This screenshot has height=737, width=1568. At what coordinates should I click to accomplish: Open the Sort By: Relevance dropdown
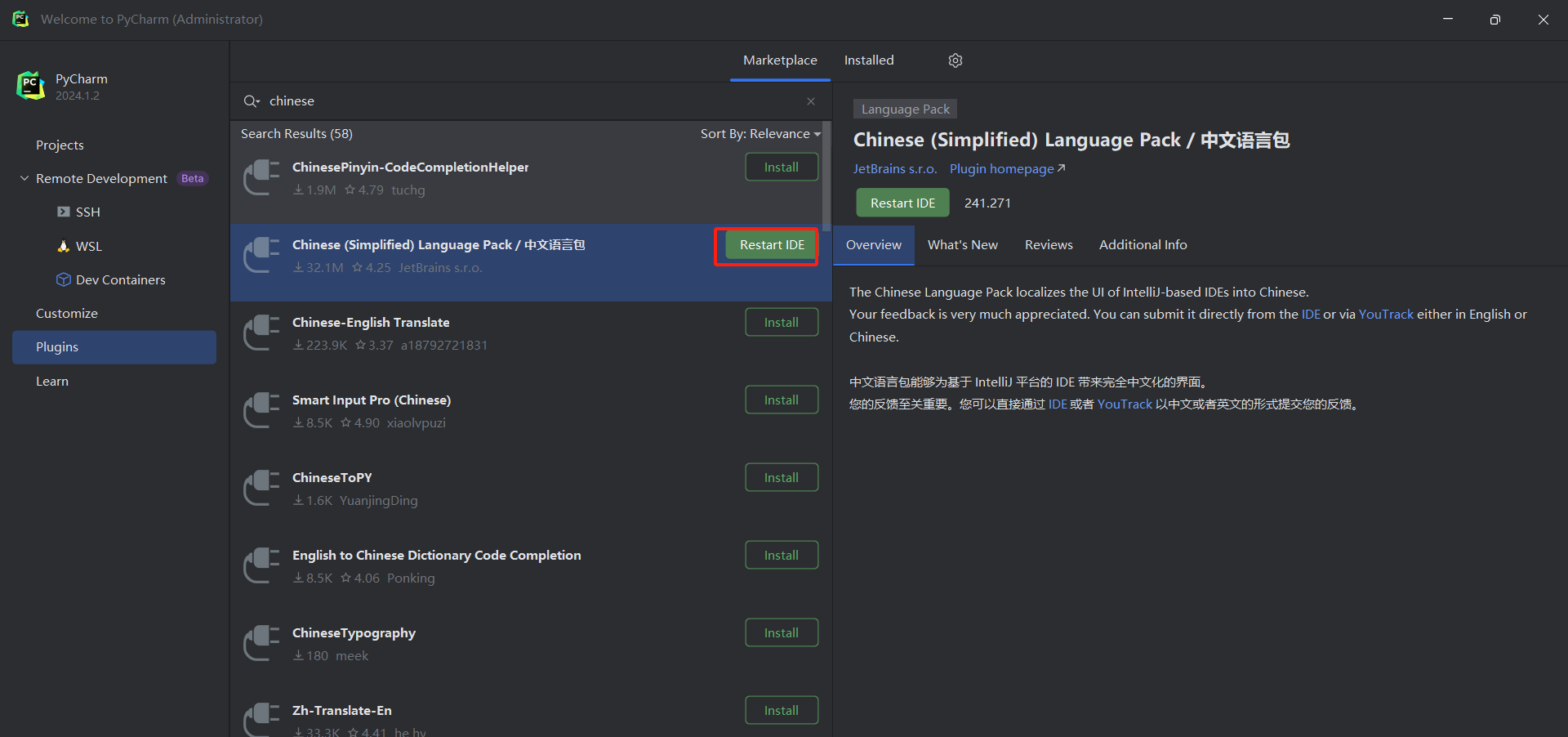760,134
